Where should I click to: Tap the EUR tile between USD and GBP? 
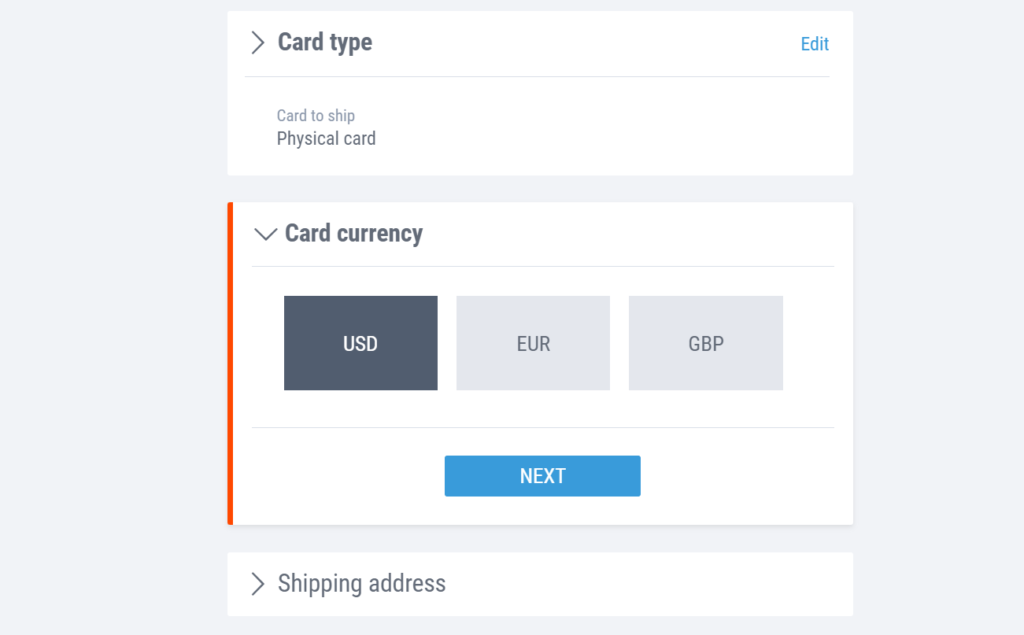[533, 343]
